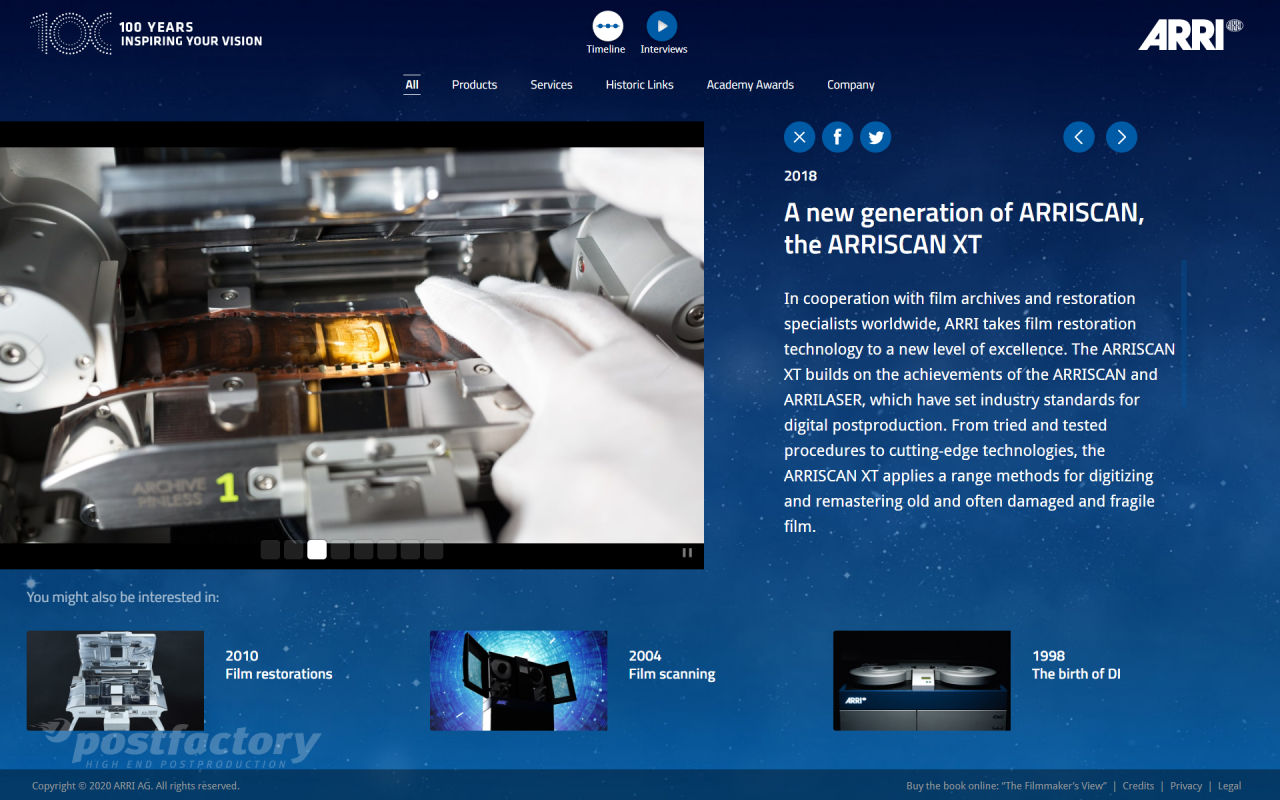Open the Privacy footer link
This screenshot has height=800, width=1280.
pos(1186,786)
